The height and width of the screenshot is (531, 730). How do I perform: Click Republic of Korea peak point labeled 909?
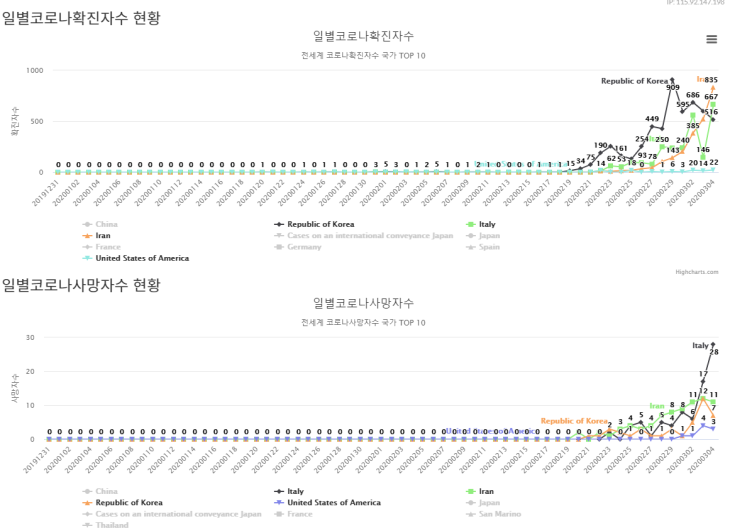(x=673, y=79)
